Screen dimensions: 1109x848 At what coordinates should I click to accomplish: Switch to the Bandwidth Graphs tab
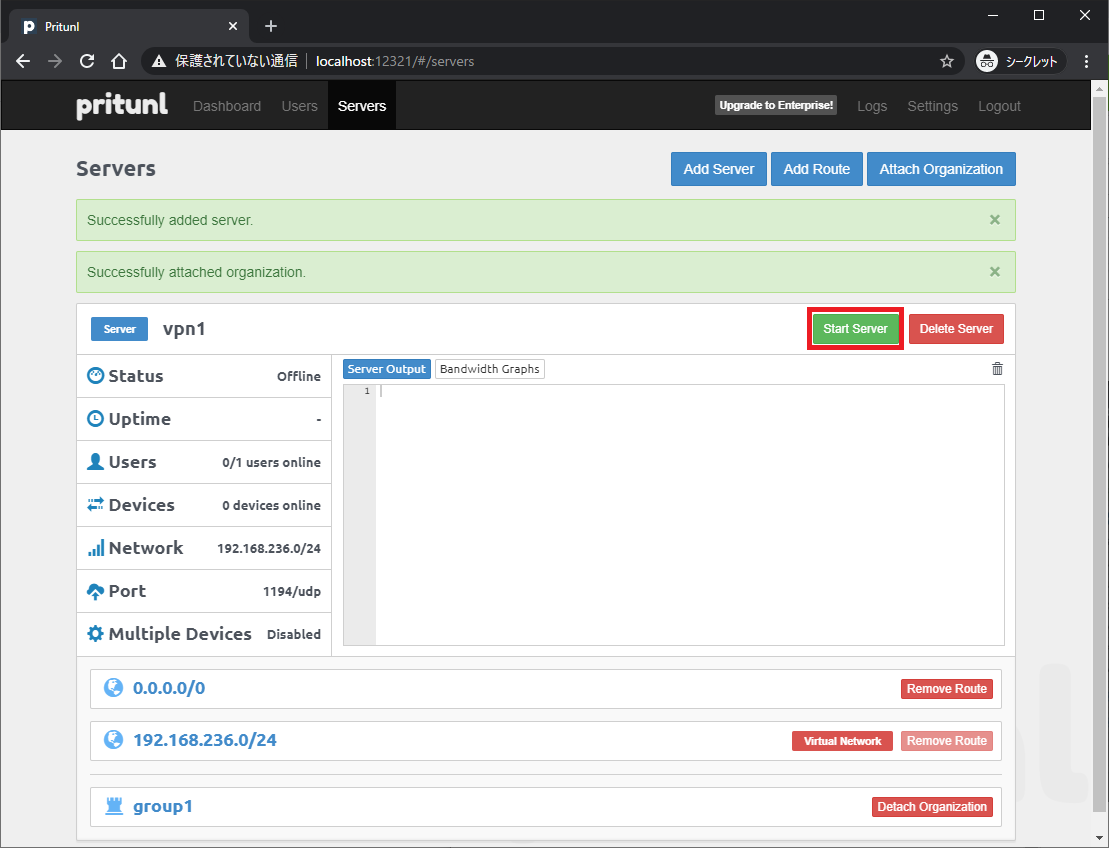489,369
